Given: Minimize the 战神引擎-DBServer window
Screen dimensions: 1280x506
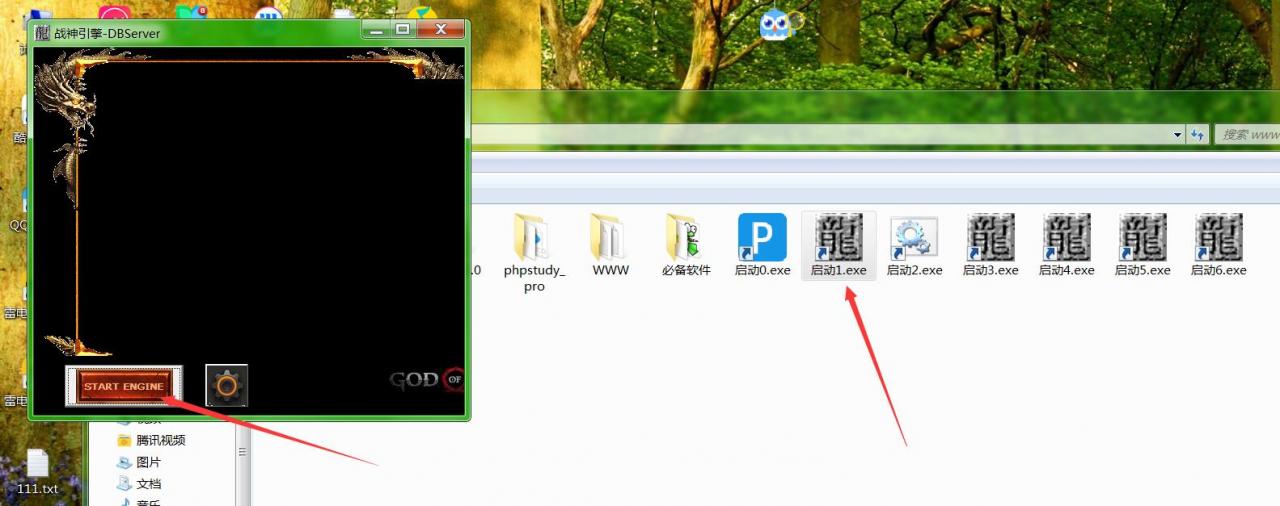Looking at the screenshot, I should pyautogui.click(x=376, y=30).
